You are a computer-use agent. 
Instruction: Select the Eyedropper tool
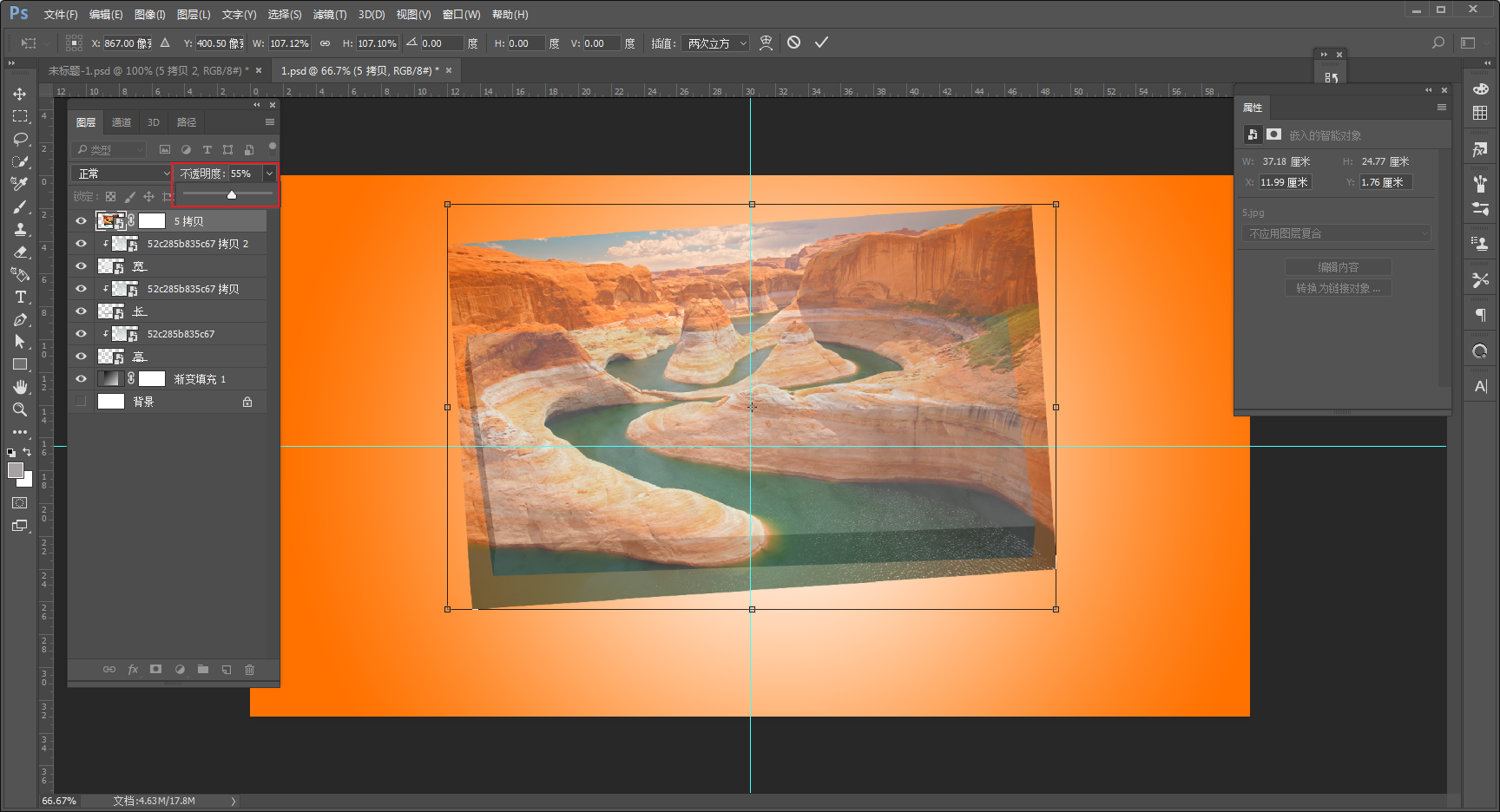point(19,184)
